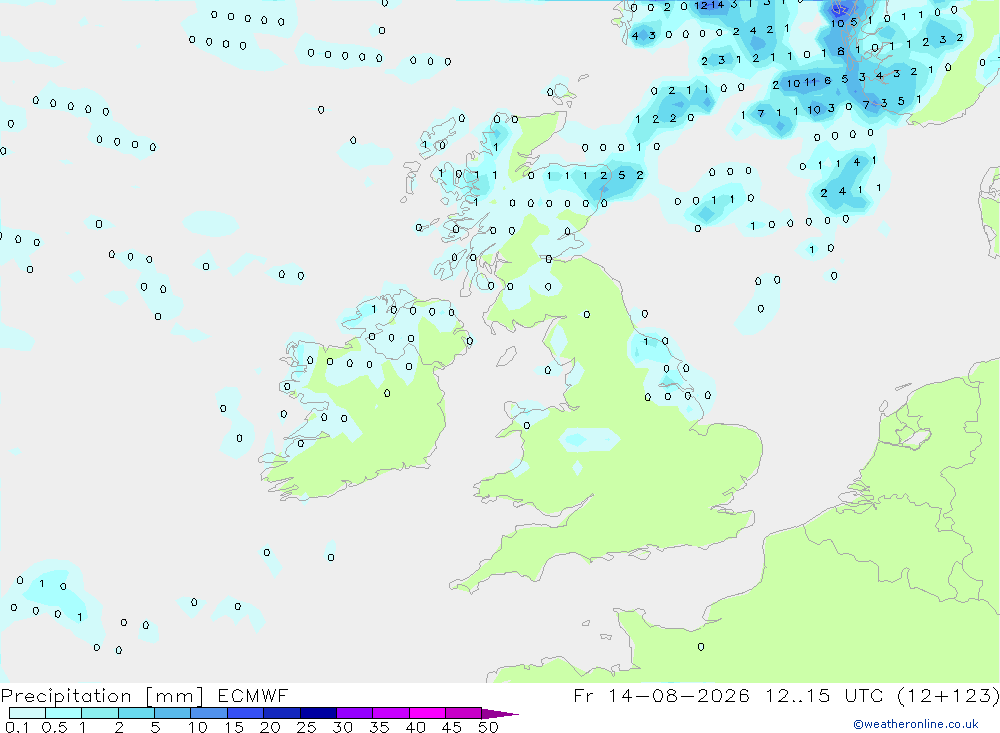This screenshot has width=1000, height=733.
Task: Click the legend label '45'
Action: pyautogui.click(x=452, y=727)
